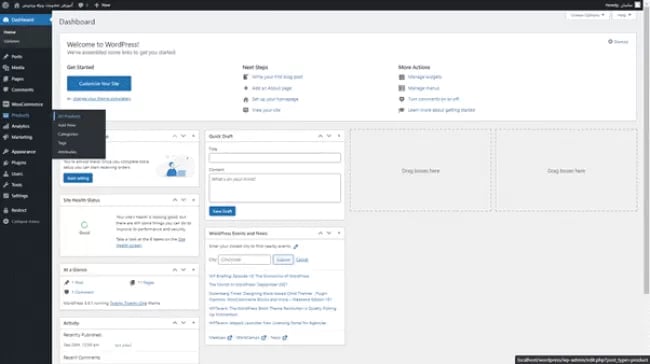Open the Dashboard menu item

[26, 20]
